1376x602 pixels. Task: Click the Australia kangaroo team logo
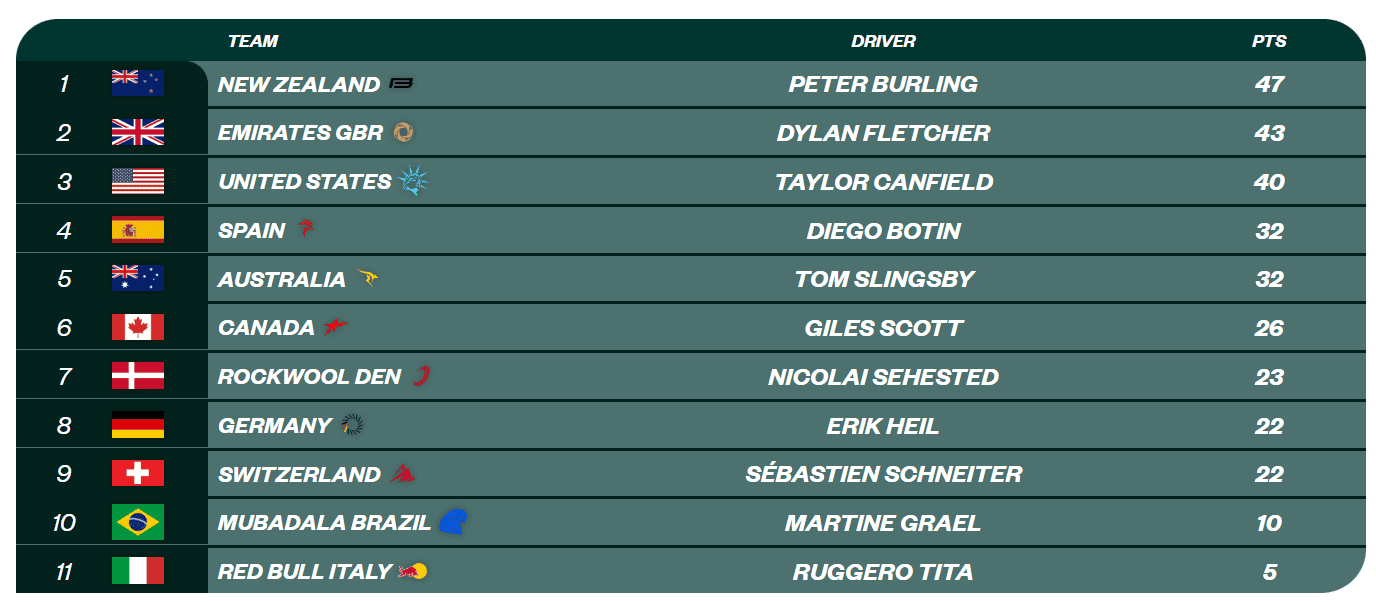point(367,279)
